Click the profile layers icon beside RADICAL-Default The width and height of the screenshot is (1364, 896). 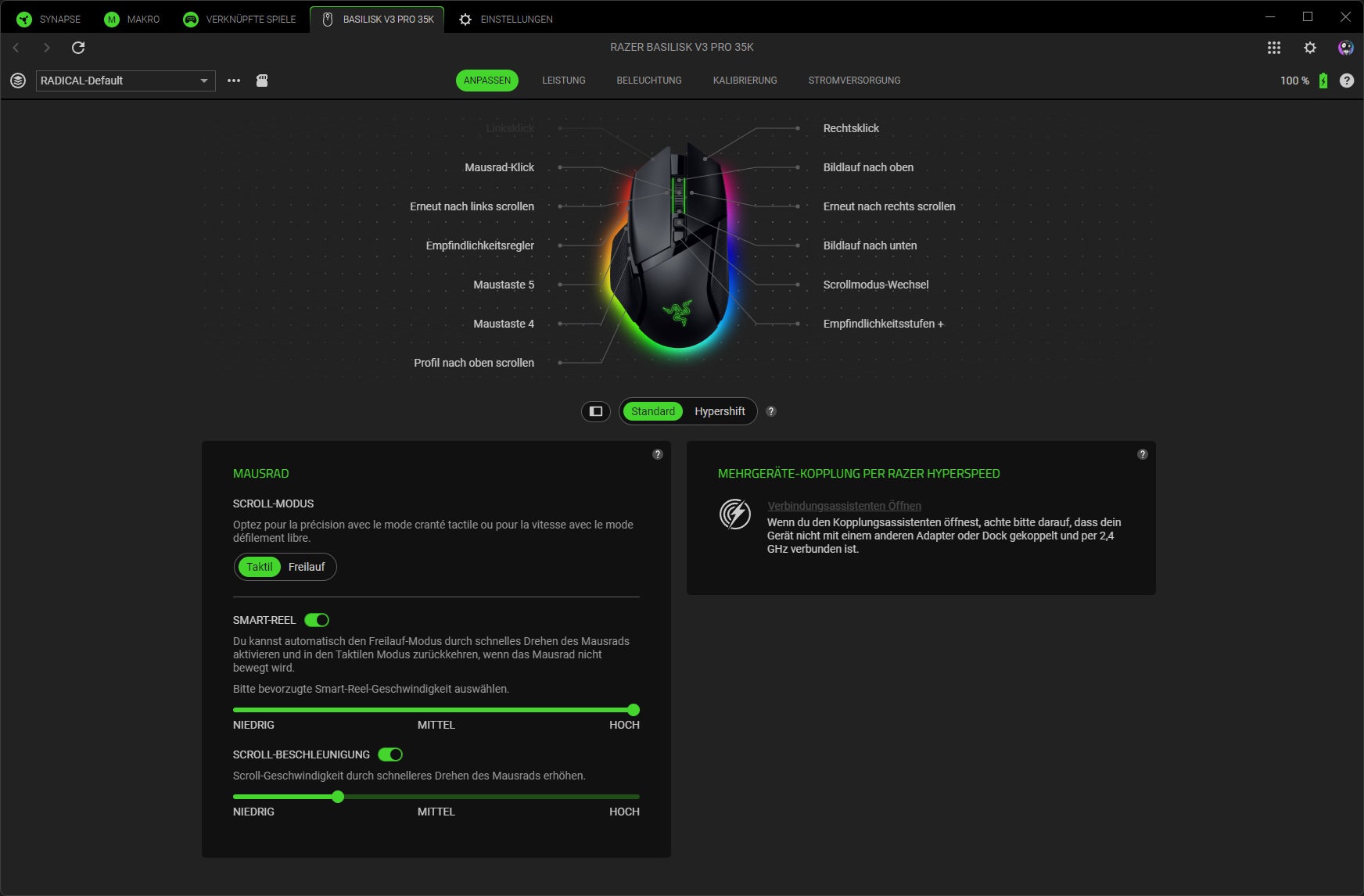[18, 81]
